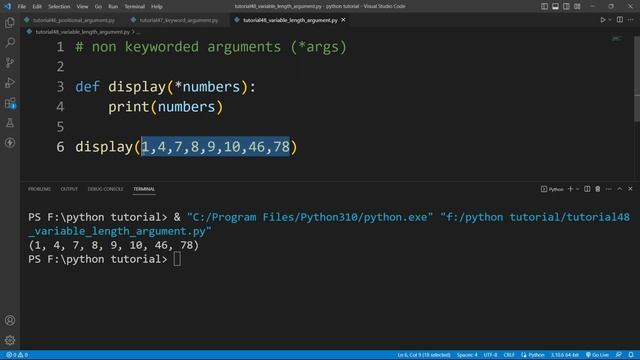Open the Terminal menu

(134, 7)
